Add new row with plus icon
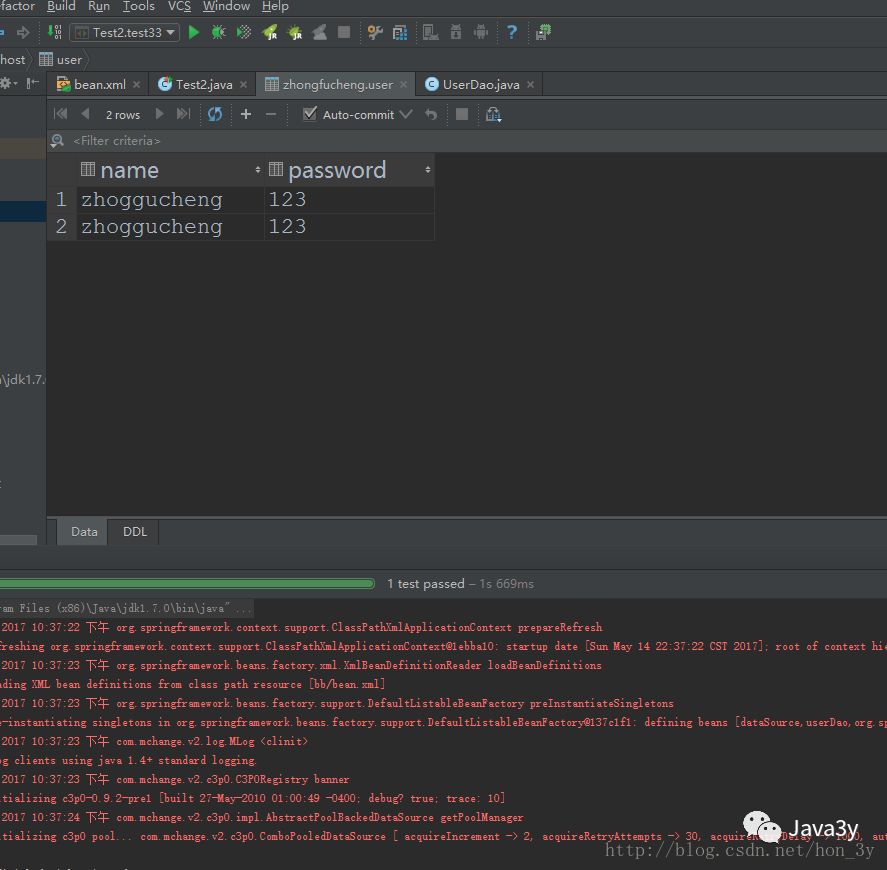This screenshot has width=887, height=870. coord(246,114)
